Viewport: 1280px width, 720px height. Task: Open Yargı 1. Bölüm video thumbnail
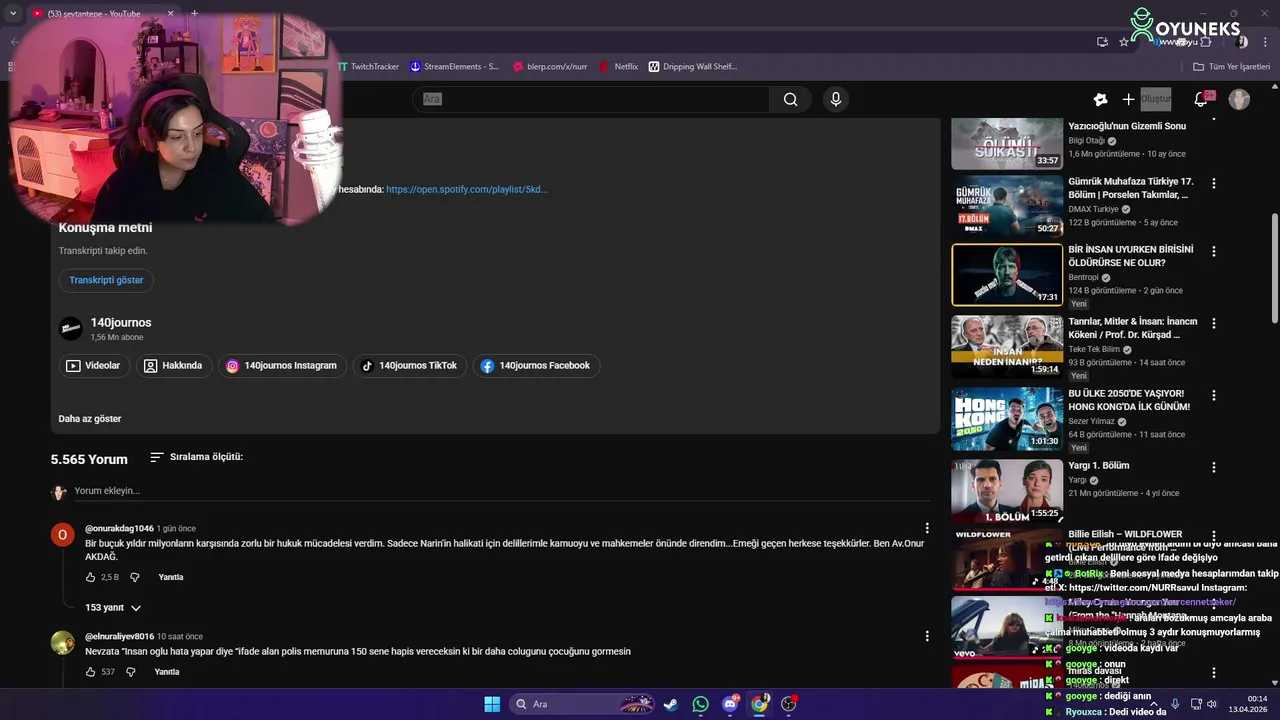1007,490
